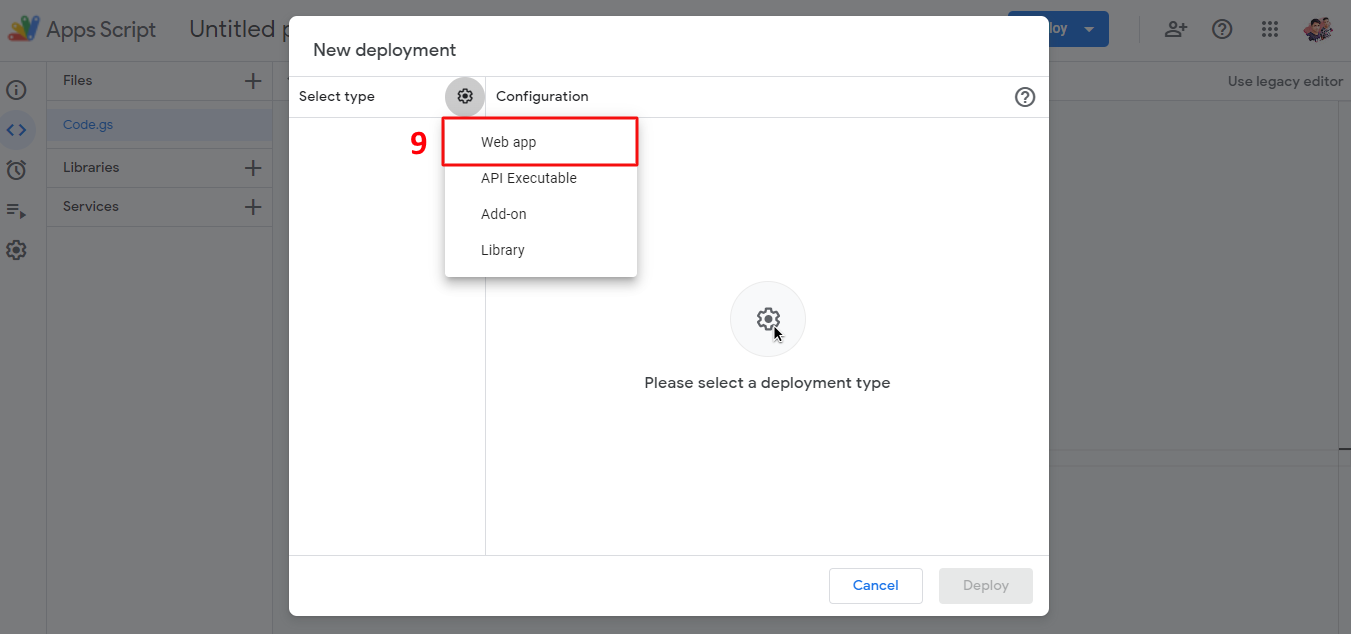The image size is (1351, 634).
Task: Open the Overview info icon in sidebar
Action: point(16,90)
